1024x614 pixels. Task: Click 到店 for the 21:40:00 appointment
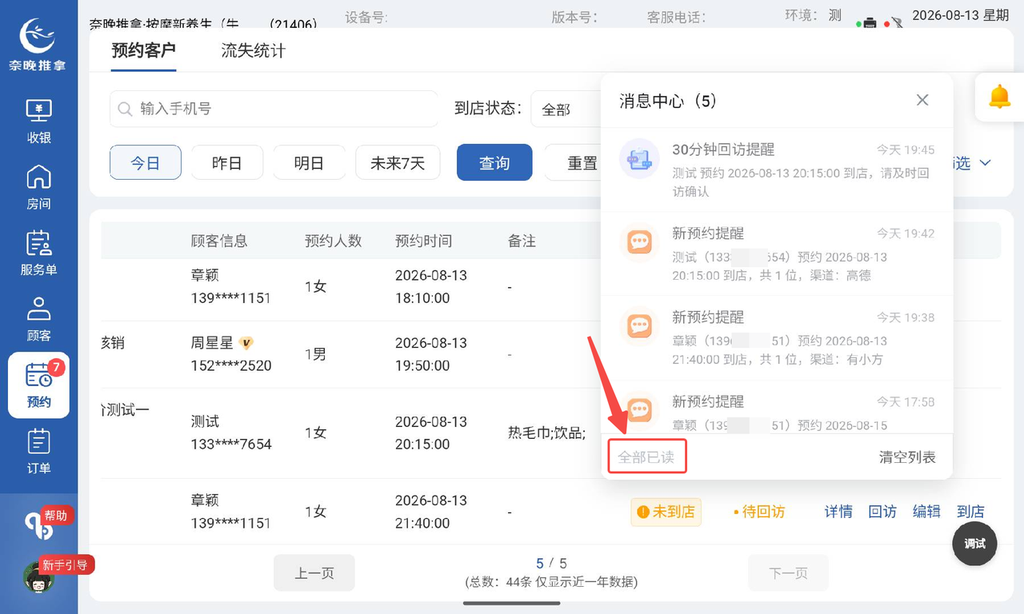click(970, 511)
